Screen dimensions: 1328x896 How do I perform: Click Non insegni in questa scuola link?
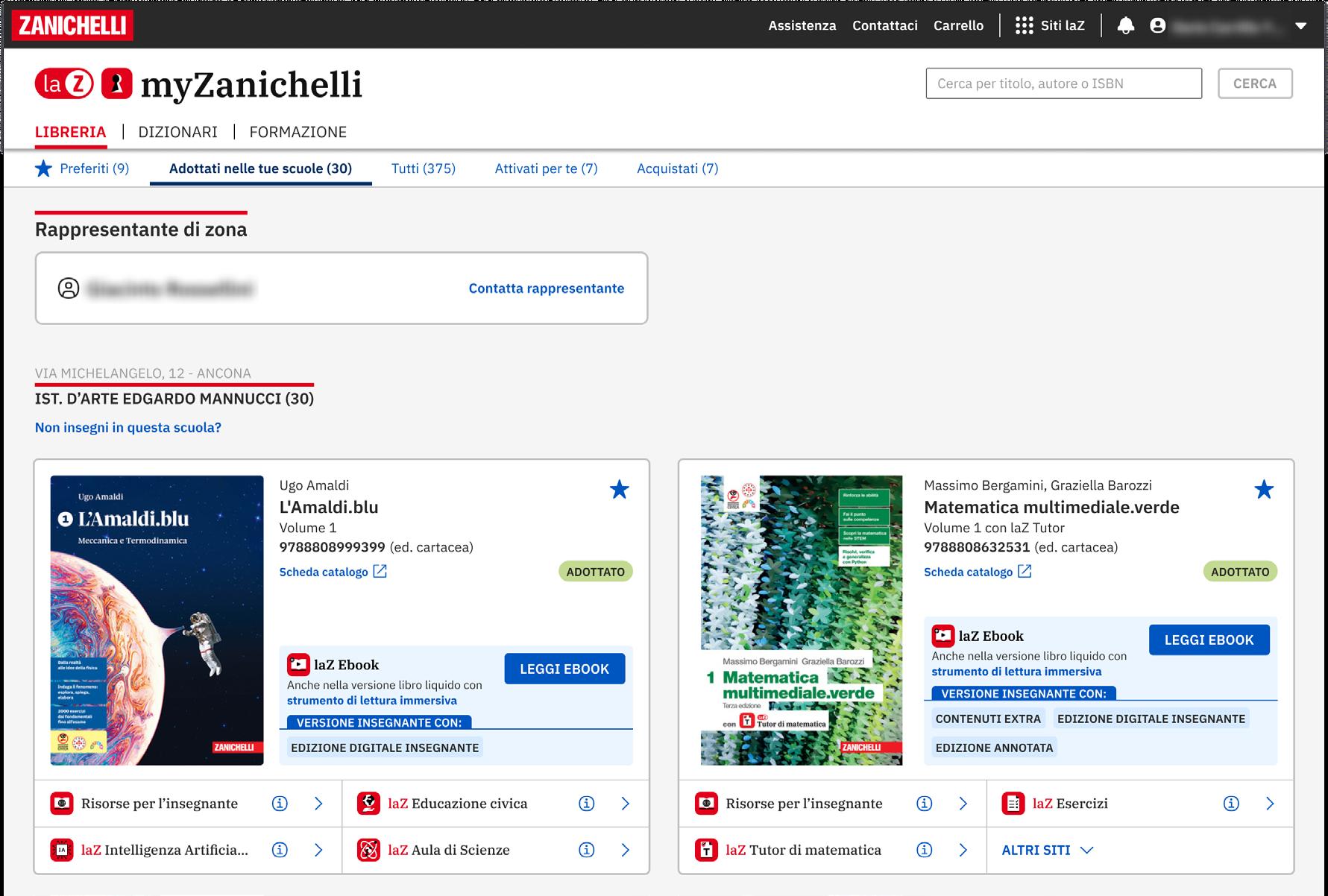(x=128, y=428)
